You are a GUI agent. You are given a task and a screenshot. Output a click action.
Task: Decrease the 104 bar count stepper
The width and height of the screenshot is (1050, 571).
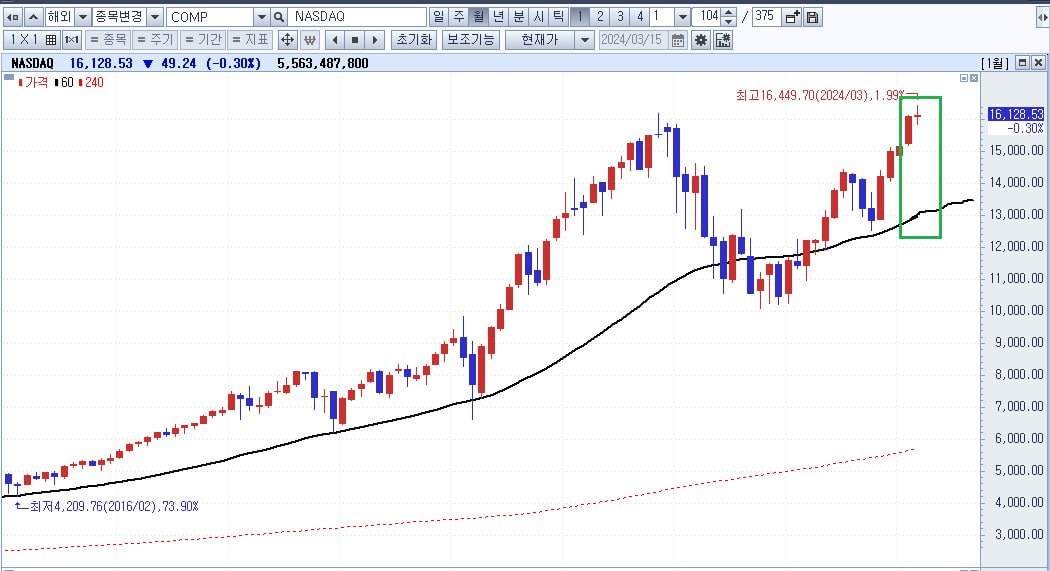coord(729,21)
